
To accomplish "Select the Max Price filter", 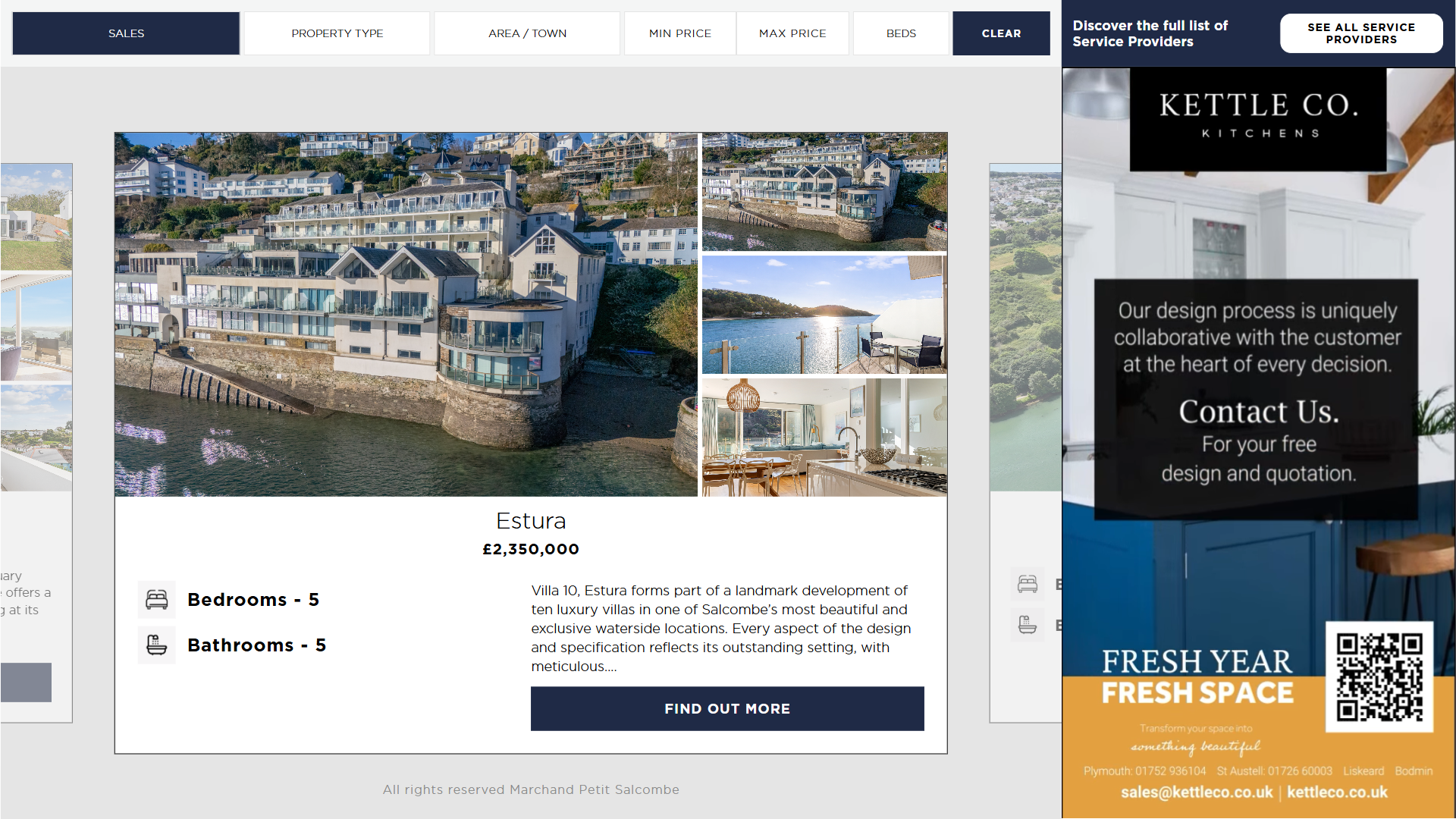I will (792, 33).
